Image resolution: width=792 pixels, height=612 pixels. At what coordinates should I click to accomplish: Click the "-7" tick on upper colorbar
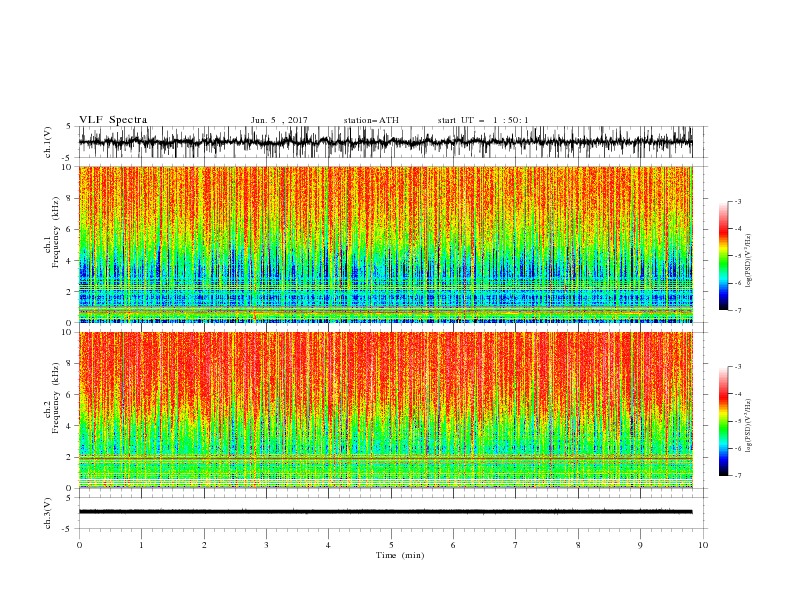pyautogui.click(x=737, y=311)
